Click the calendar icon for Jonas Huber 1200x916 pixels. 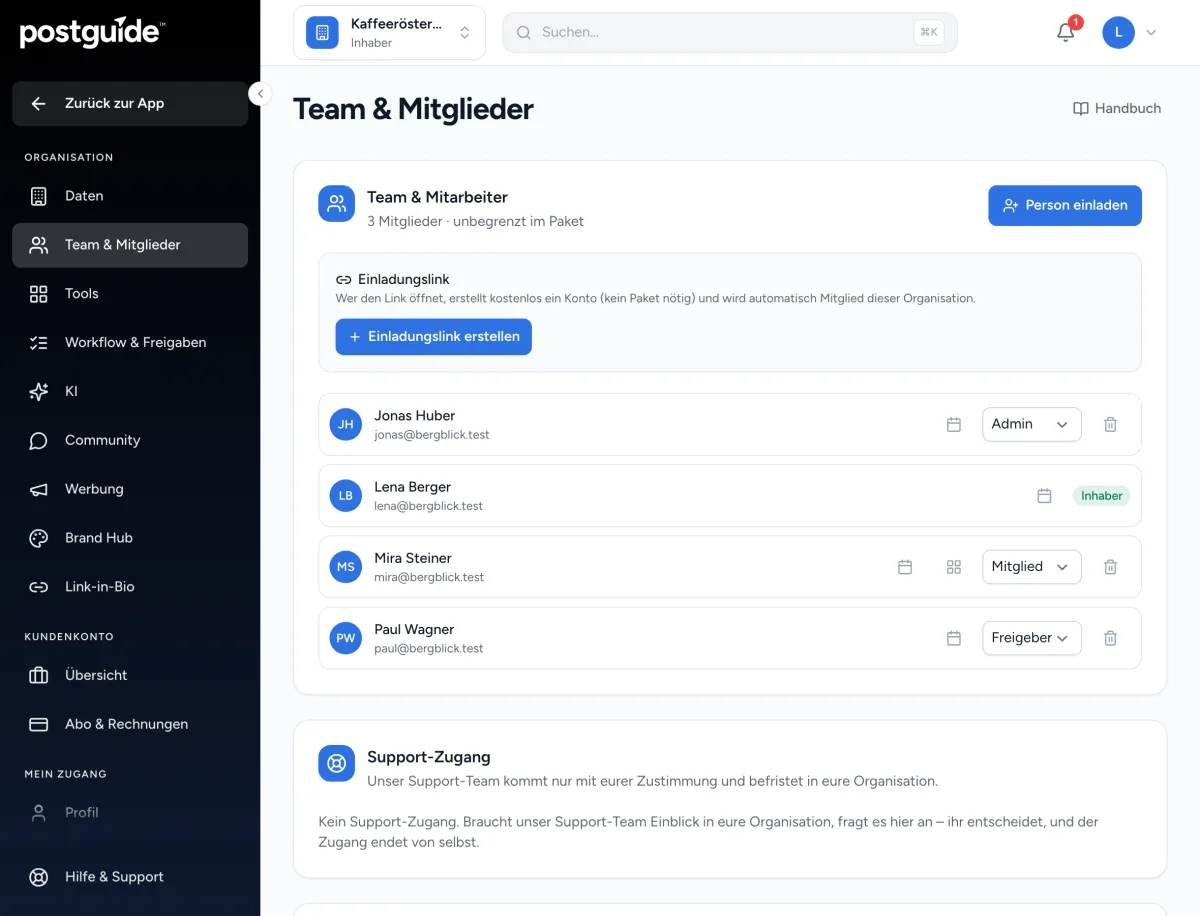coord(954,424)
